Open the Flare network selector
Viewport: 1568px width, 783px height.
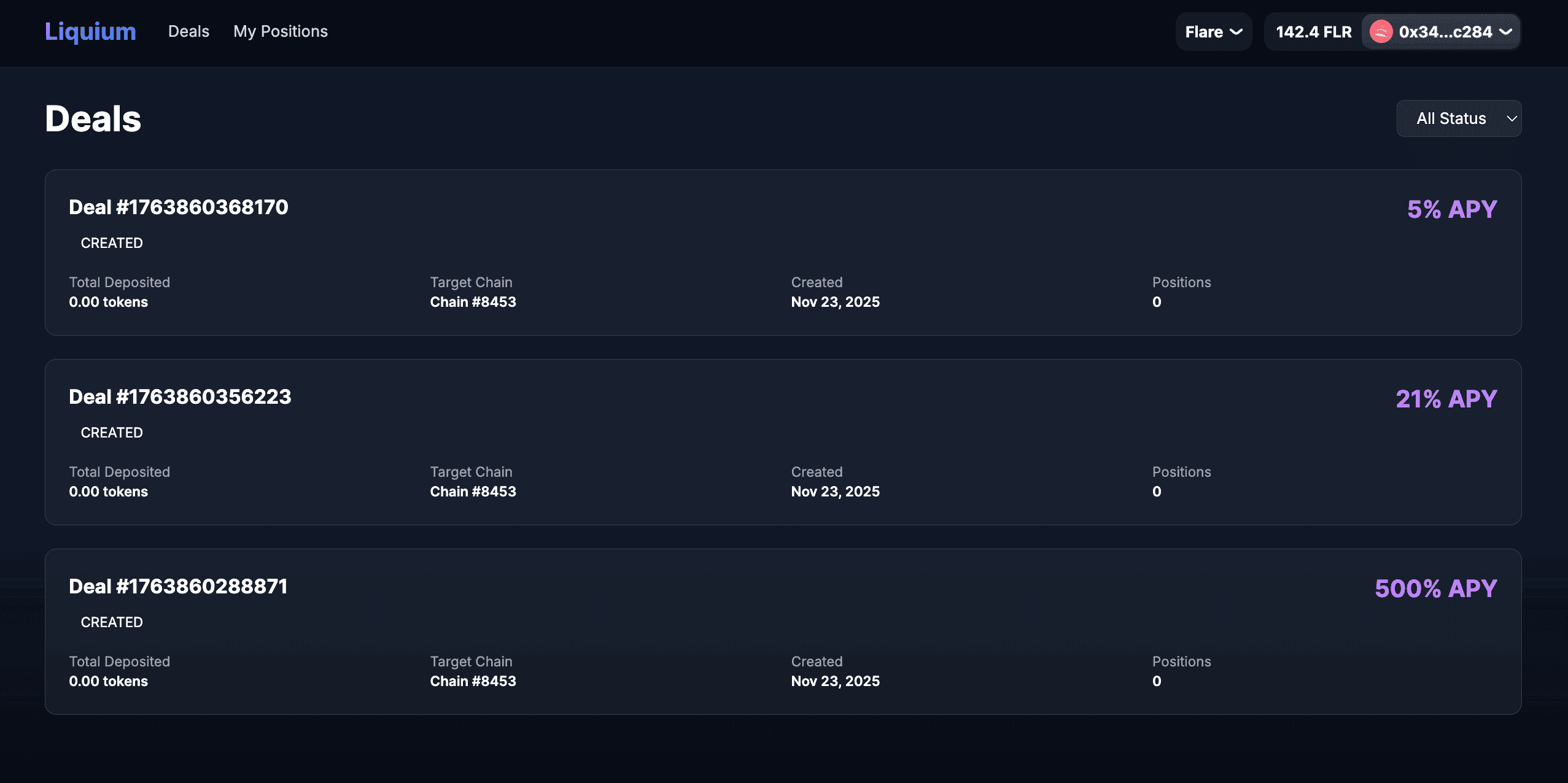[1213, 32]
